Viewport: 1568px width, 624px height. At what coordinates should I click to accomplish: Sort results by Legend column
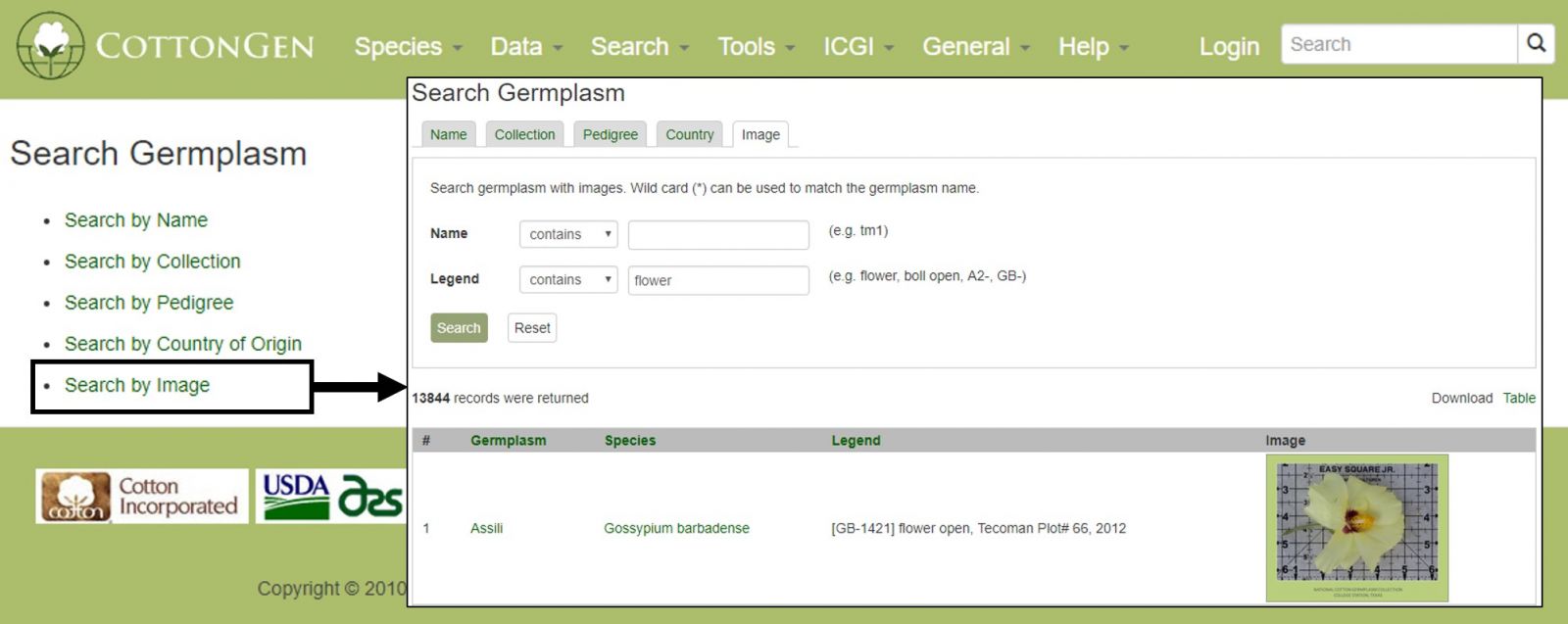tap(857, 441)
